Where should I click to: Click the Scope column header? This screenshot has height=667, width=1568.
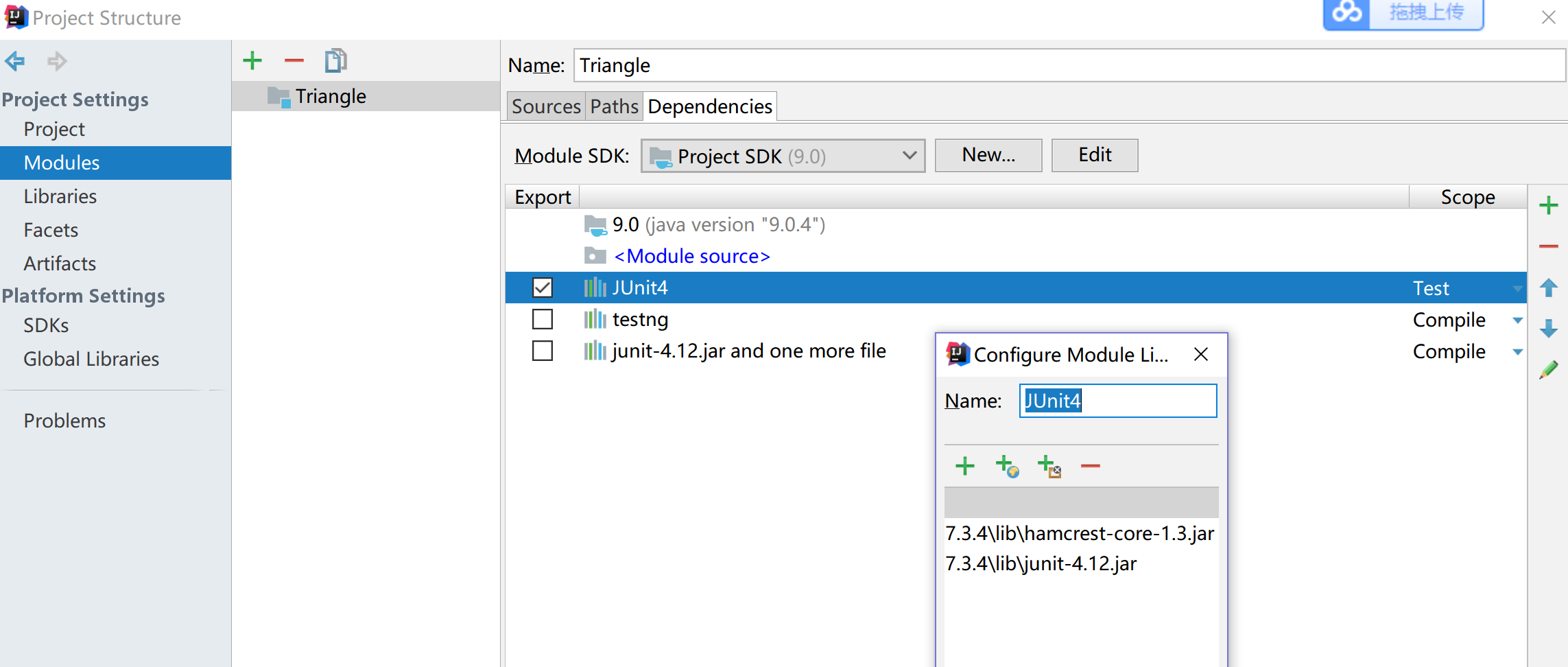tap(1468, 197)
